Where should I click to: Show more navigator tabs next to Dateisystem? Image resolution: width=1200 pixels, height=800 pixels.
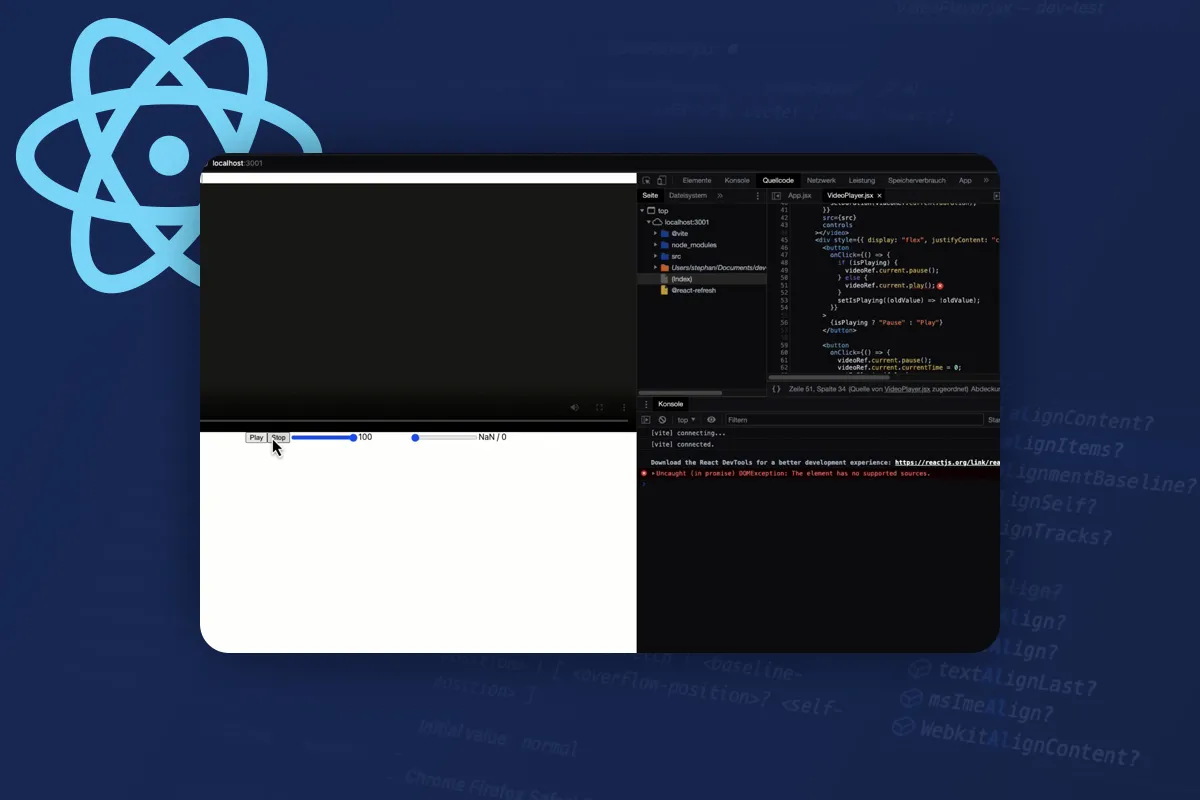click(x=720, y=195)
